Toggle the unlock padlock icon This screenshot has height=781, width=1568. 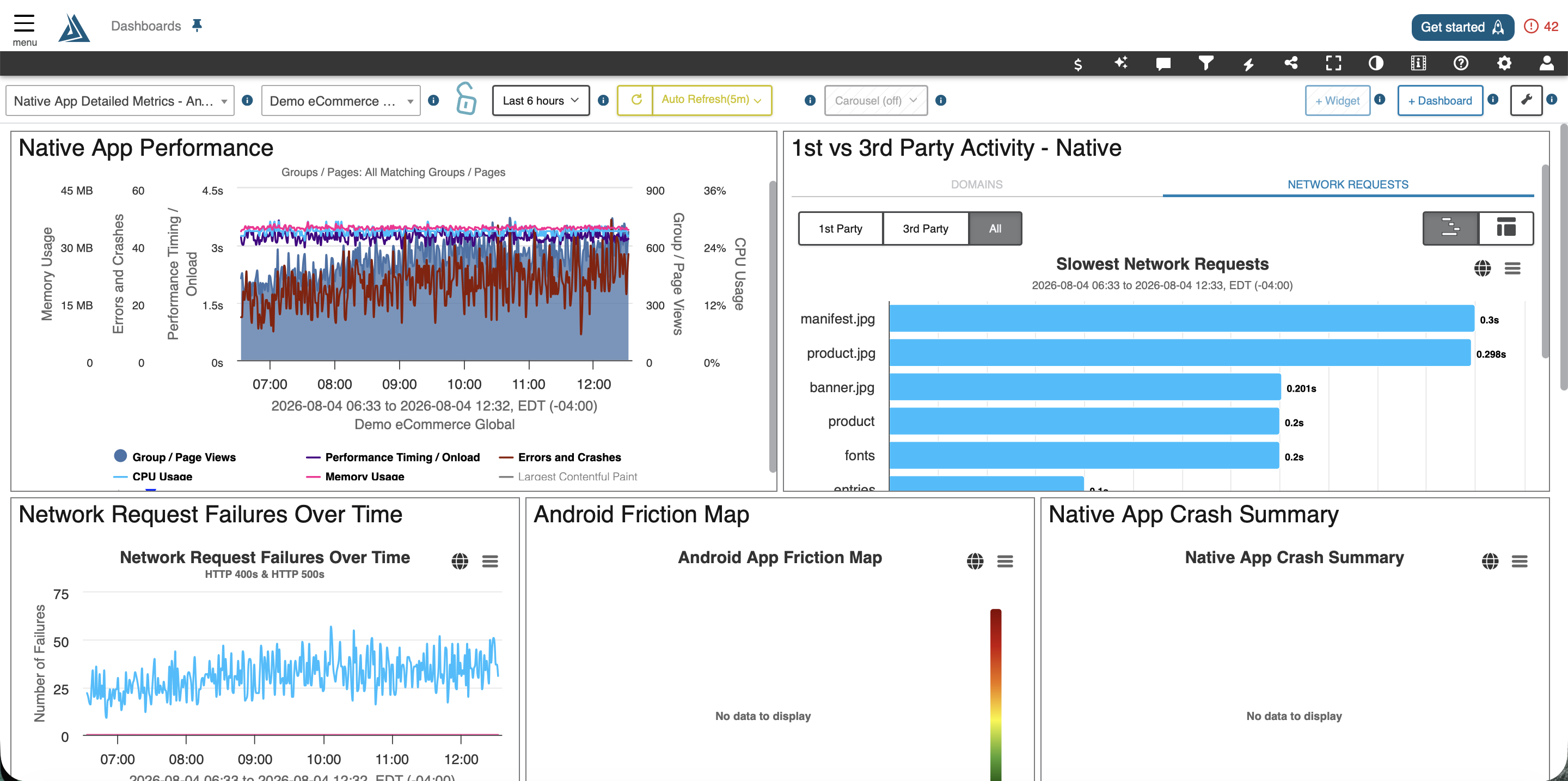pos(465,99)
